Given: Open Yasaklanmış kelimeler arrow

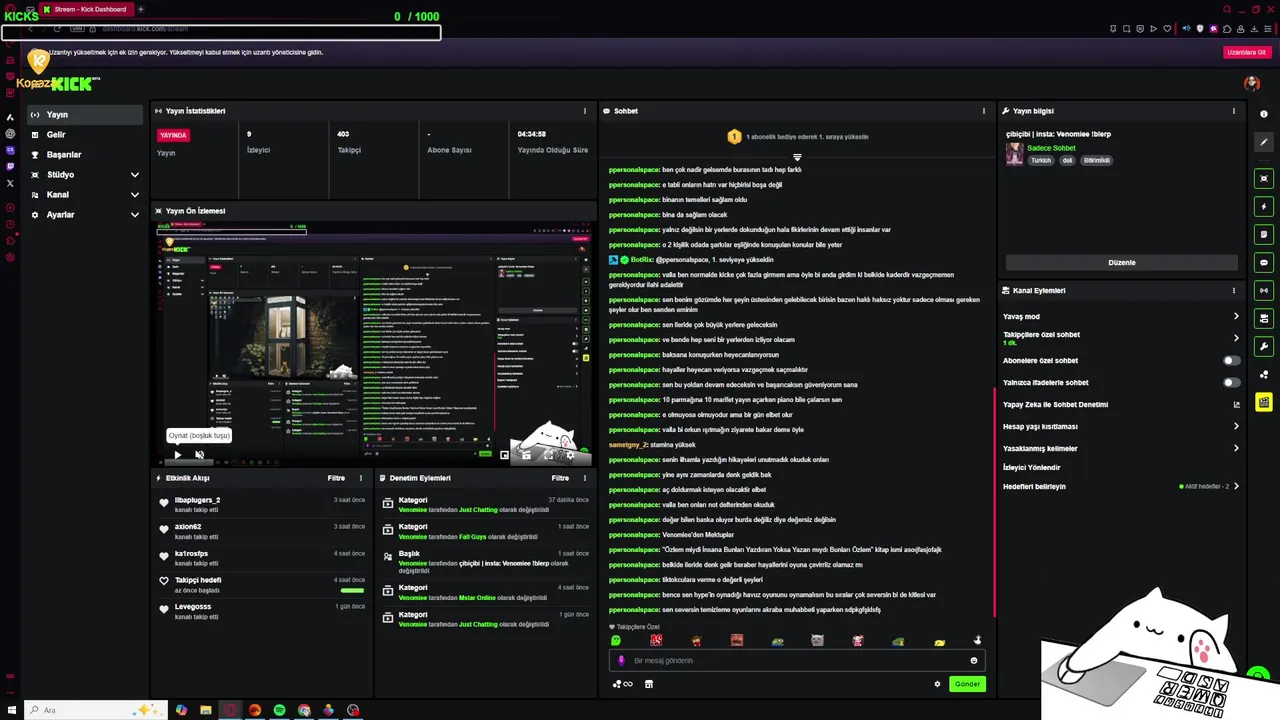Looking at the screenshot, I should 1236,448.
